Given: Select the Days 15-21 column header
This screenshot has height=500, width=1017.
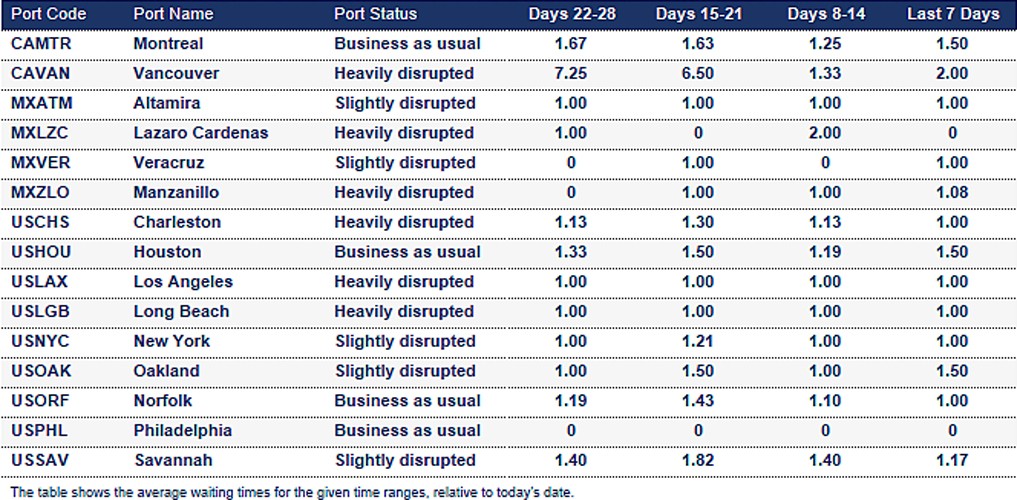Looking at the screenshot, I should [x=697, y=14].
